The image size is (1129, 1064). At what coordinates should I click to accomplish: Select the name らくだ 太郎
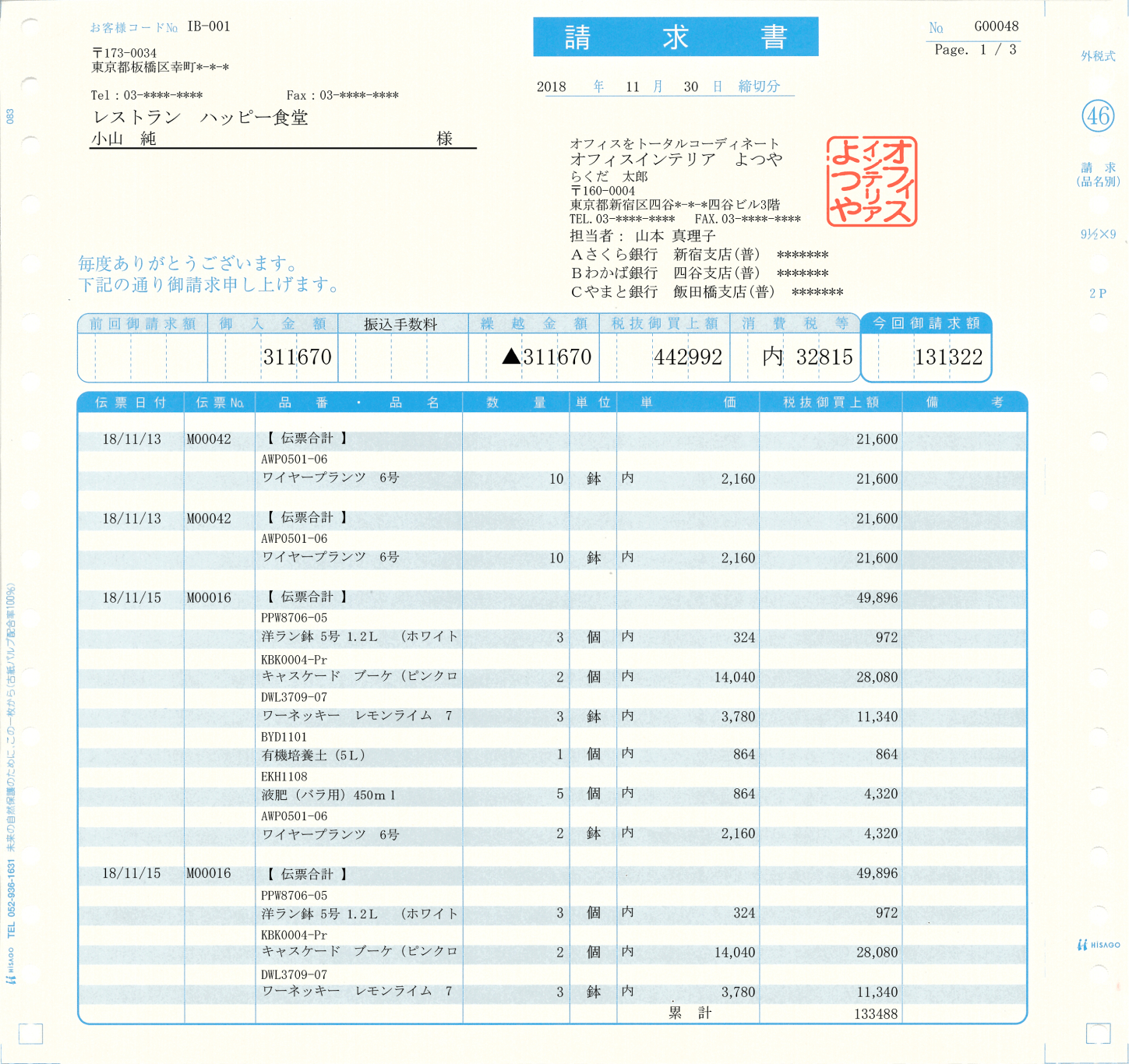(609, 177)
